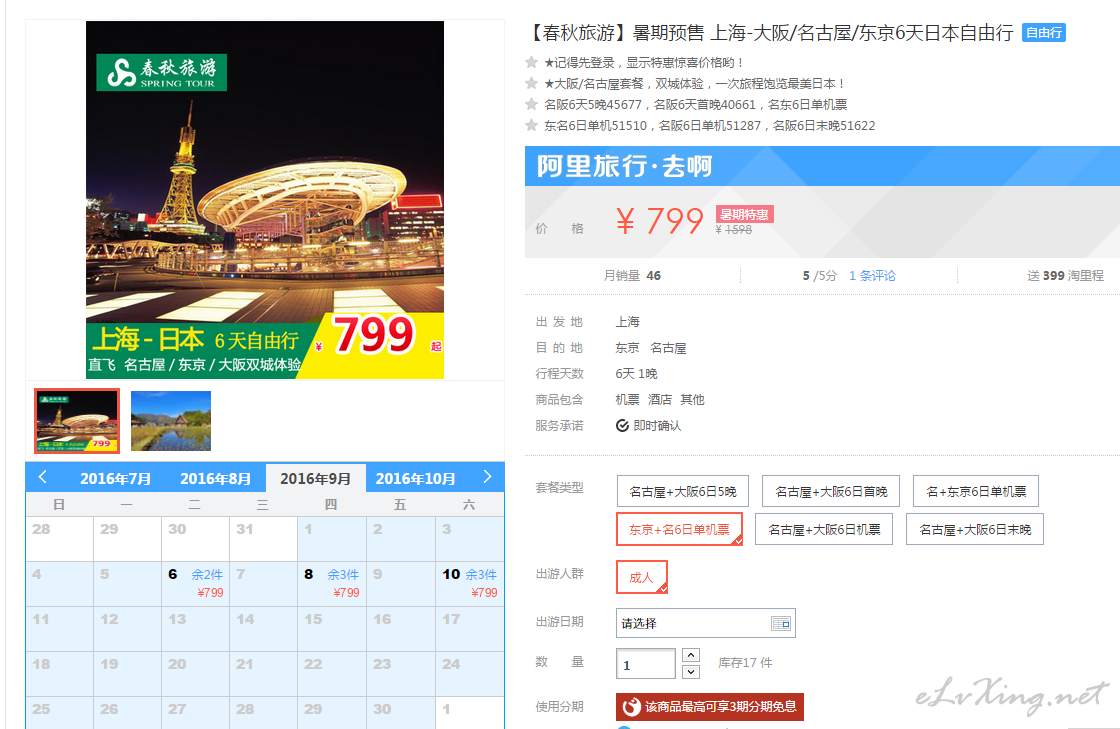This screenshot has width=1120, height=729.
Task: Click the main Nagoya tower product image
Action: [265, 200]
